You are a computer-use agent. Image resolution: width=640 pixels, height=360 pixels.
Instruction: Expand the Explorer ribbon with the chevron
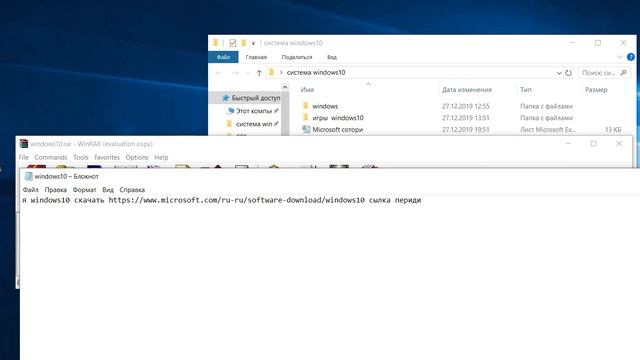click(x=620, y=57)
